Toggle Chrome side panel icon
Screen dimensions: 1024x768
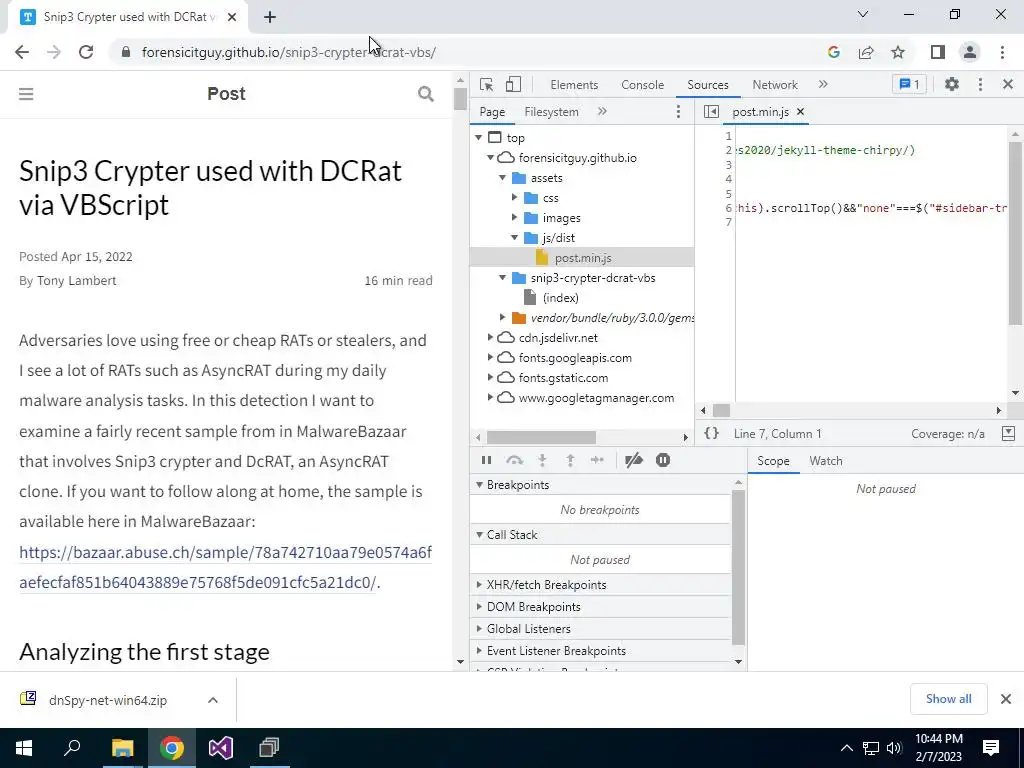tap(938, 52)
